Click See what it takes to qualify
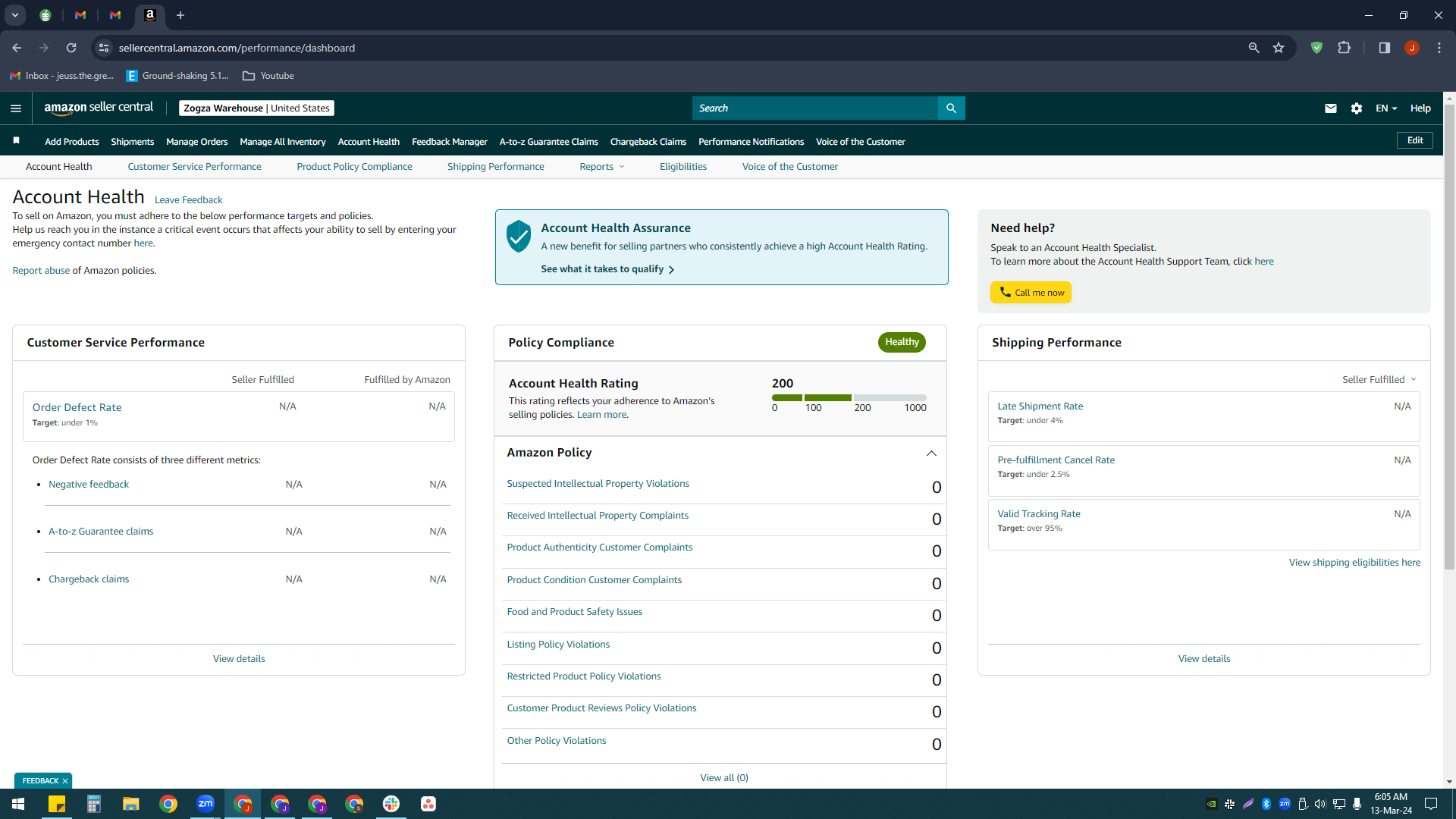1456x819 pixels. [x=607, y=269]
